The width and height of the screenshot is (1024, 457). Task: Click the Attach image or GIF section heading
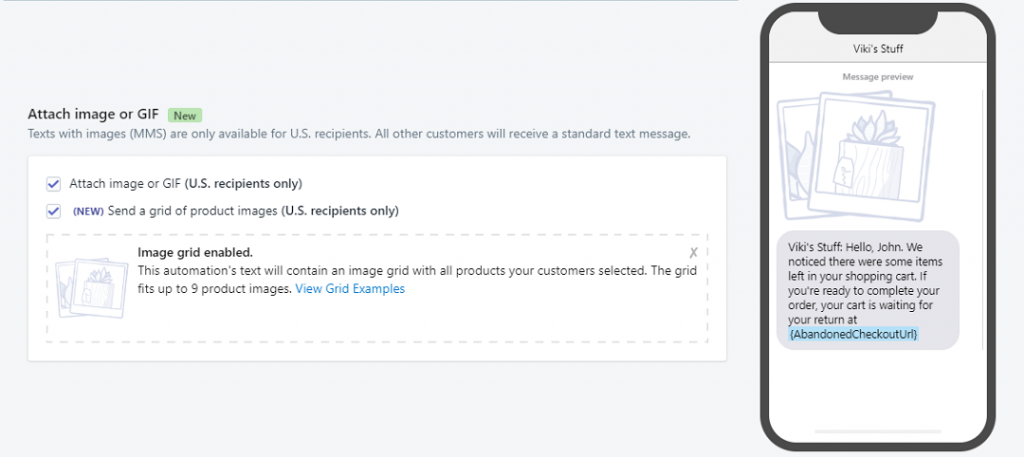(x=94, y=115)
